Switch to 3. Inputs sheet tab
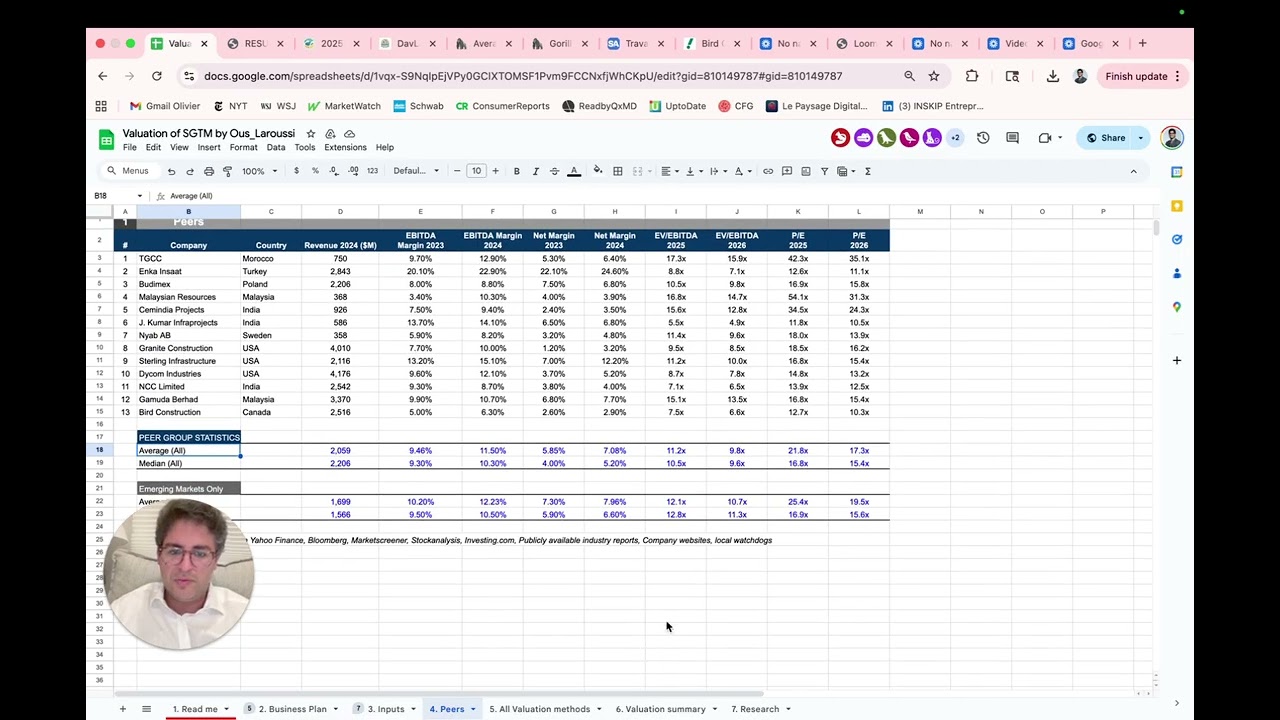This screenshot has width=1280, height=720. tap(385, 709)
